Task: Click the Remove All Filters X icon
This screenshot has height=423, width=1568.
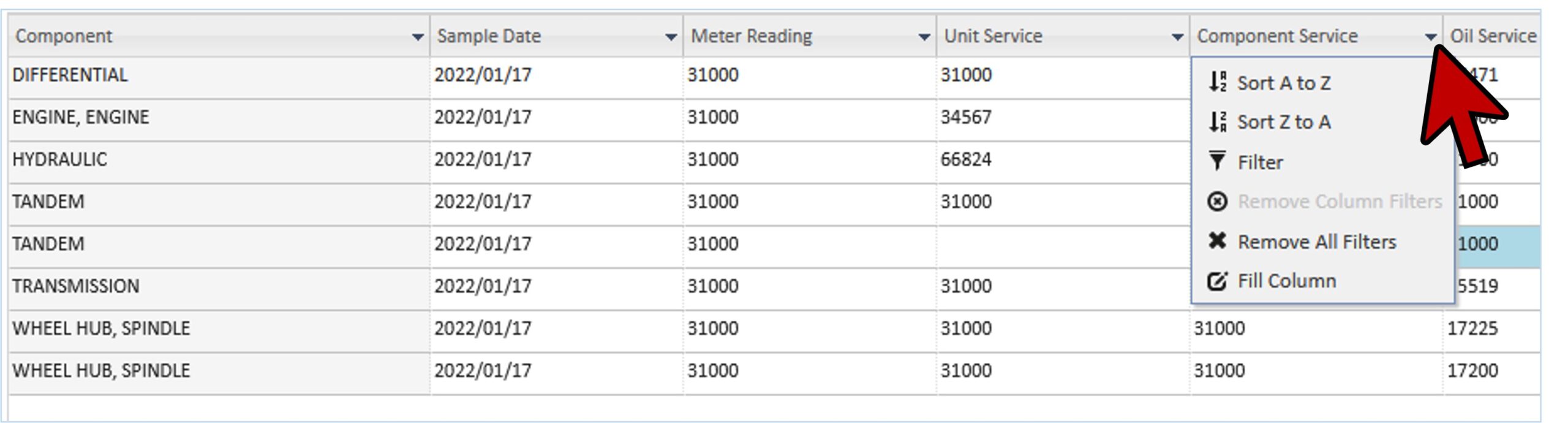Action: 1217,241
